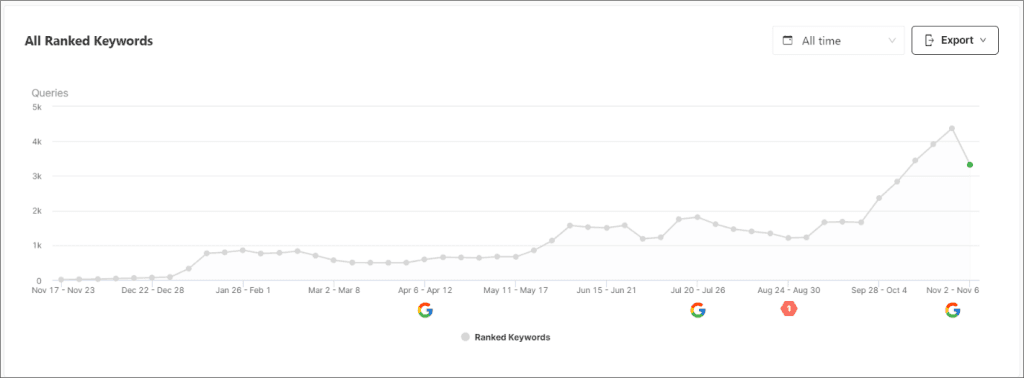Click the 5k y-axis label

[x=38, y=106]
